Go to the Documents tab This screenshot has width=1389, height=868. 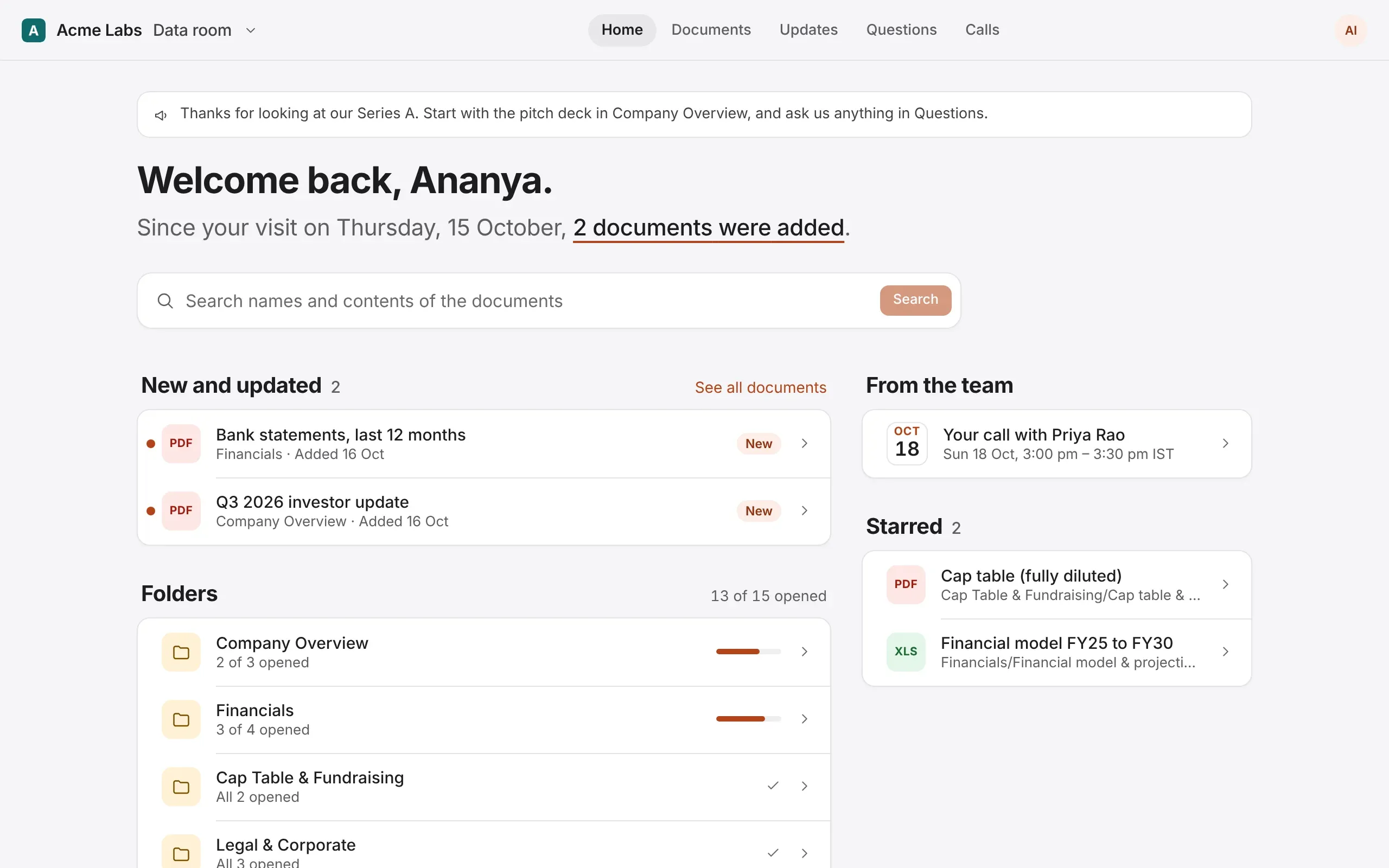point(711,30)
